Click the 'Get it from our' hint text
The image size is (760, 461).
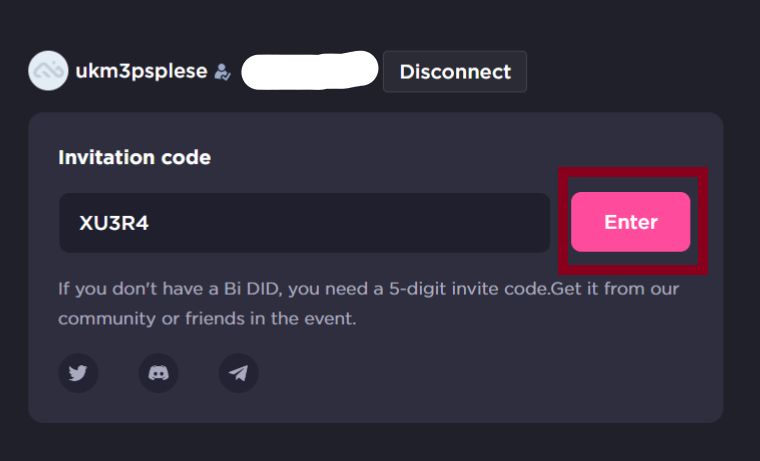click(x=615, y=289)
